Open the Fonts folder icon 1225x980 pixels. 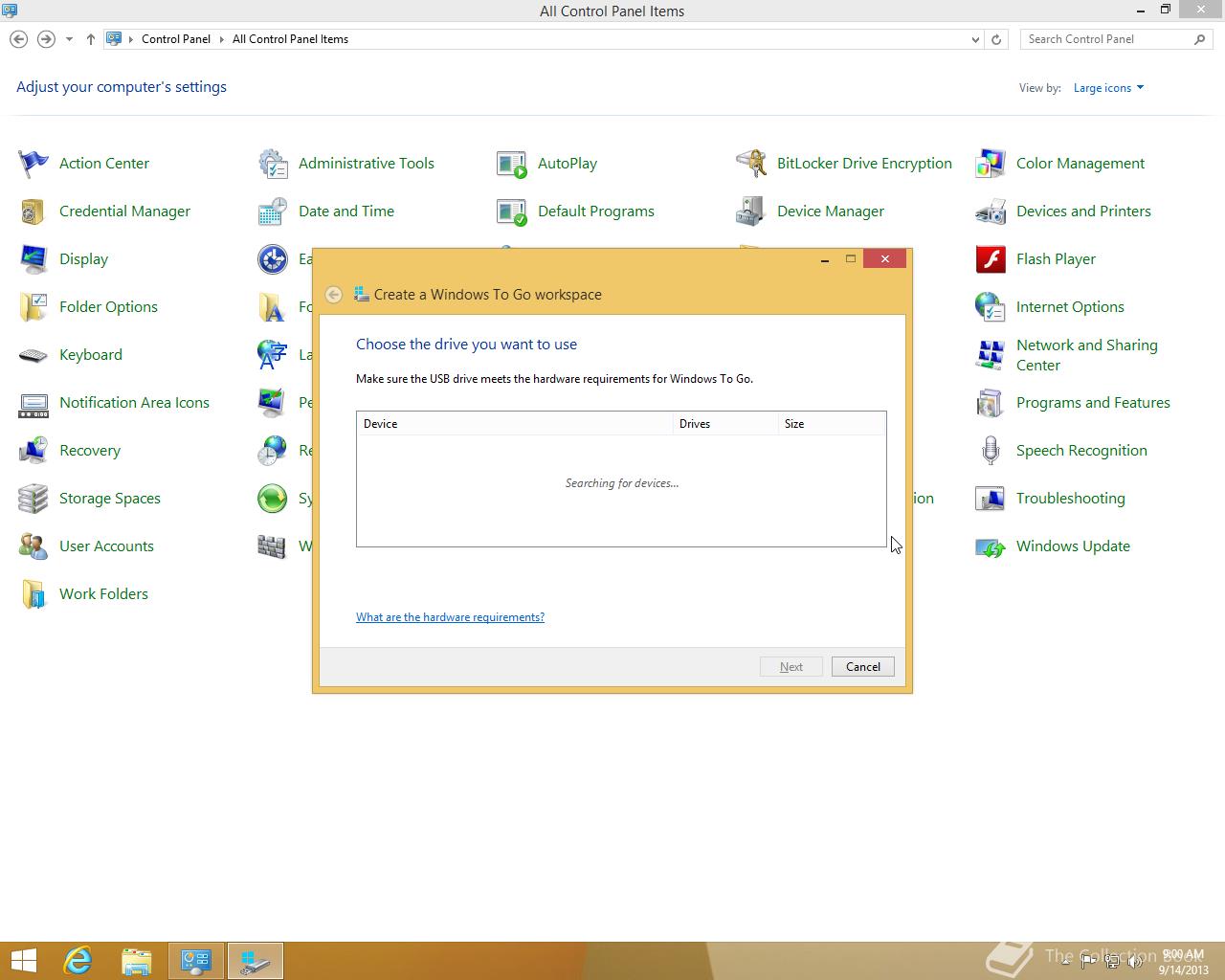[273, 307]
